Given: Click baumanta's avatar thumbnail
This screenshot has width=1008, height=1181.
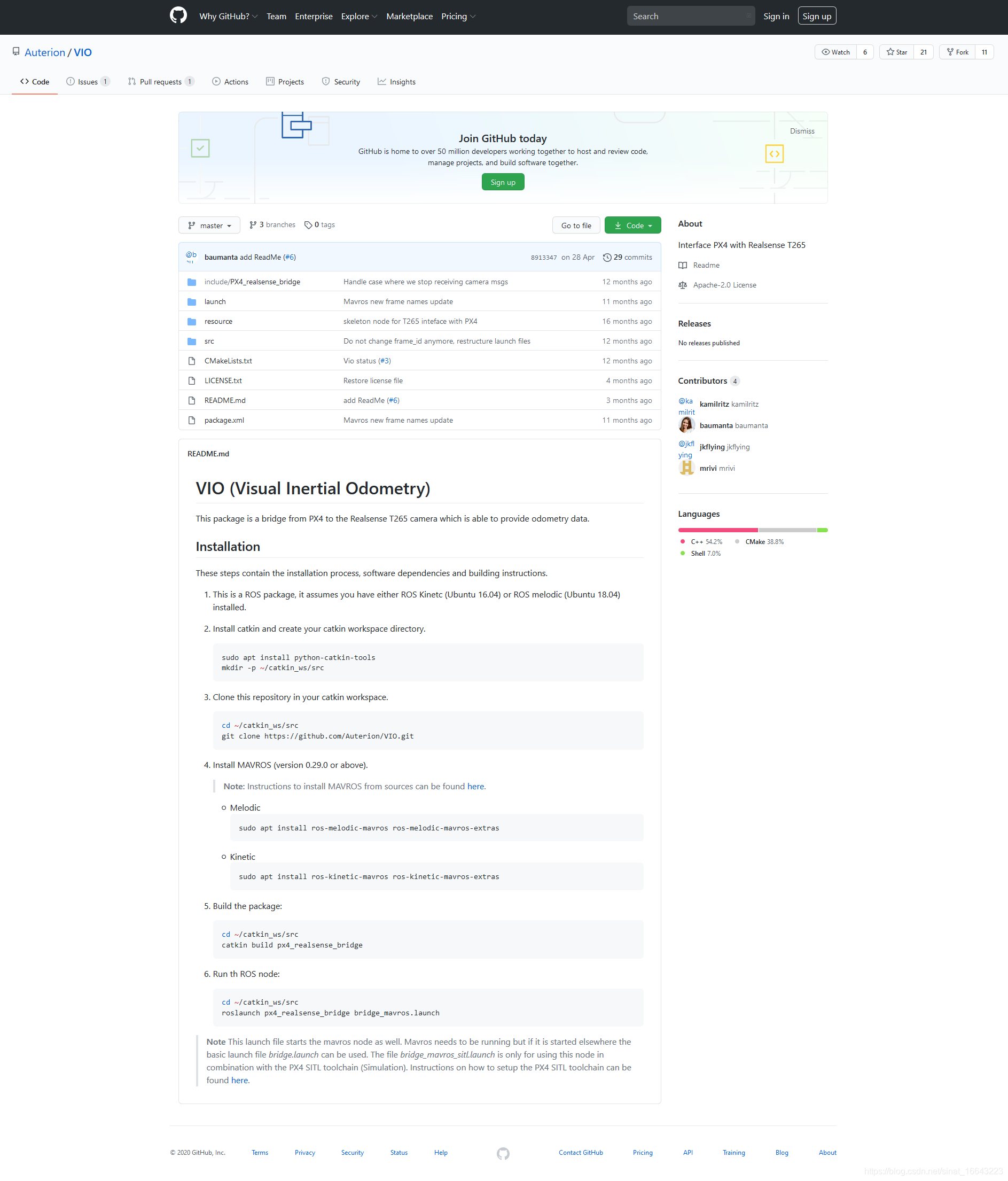Looking at the screenshot, I should click(686, 425).
